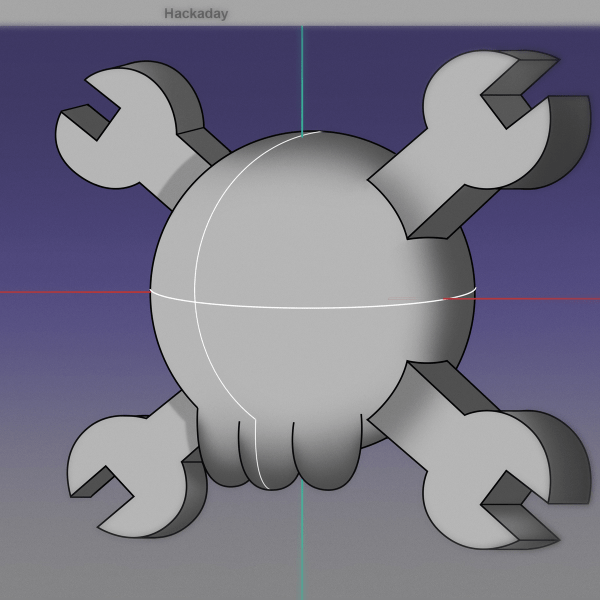The height and width of the screenshot is (600, 600).
Task: Select the red horizontal axis right of sphere
Action: [540, 297]
